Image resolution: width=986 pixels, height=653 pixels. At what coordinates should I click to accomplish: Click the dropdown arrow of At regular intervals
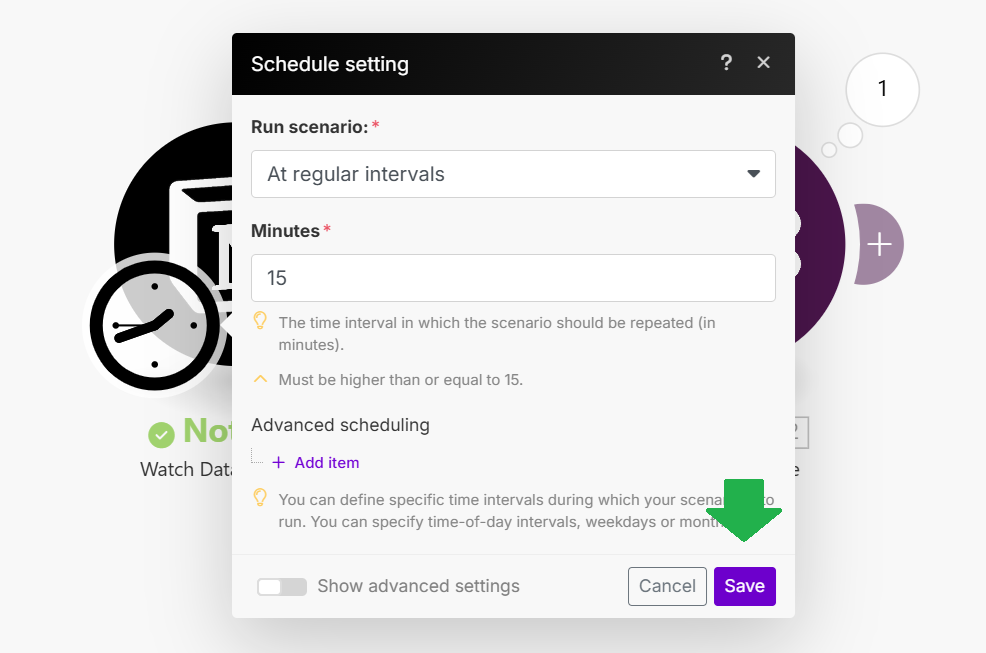click(x=753, y=174)
